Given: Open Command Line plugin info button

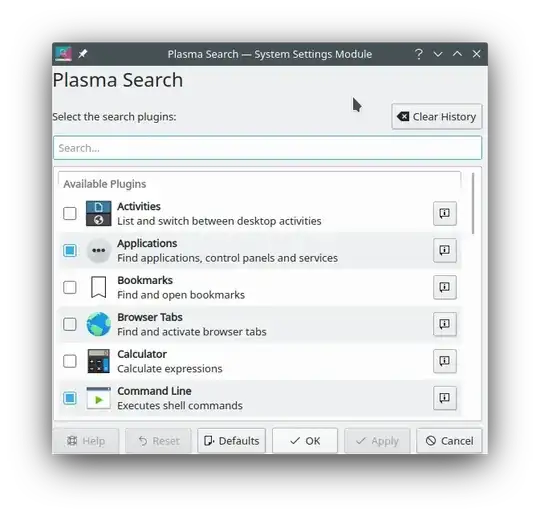Looking at the screenshot, I should pyautogui.click(x=445, y=398).
